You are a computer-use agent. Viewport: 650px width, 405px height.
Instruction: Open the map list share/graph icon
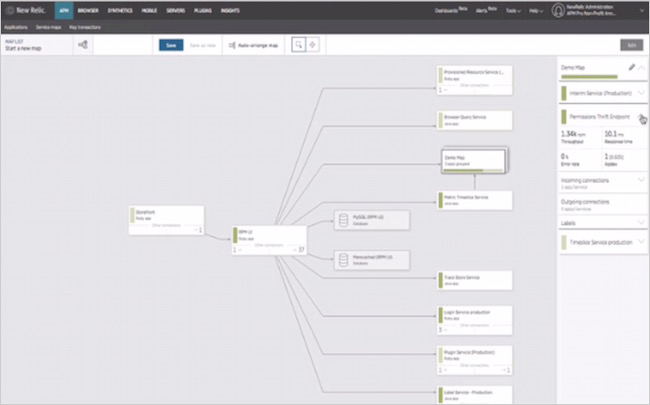(x=83, y=45)
